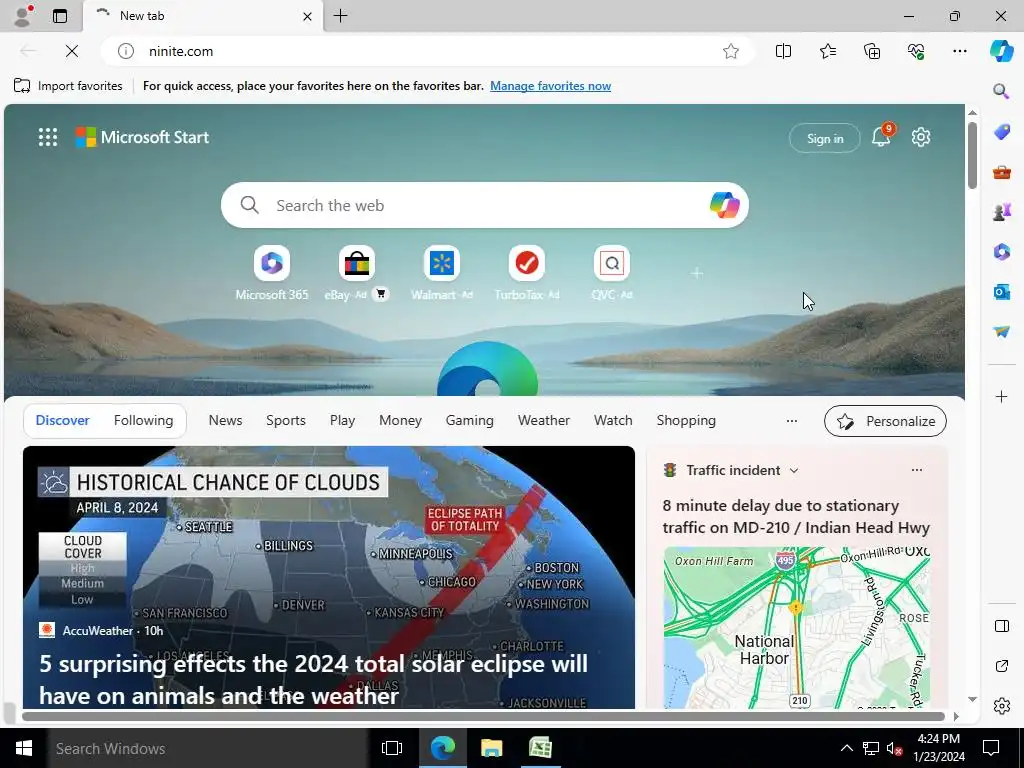Select the Discover tab
This screenshot has width=1024, height=768.
point(63,421)
